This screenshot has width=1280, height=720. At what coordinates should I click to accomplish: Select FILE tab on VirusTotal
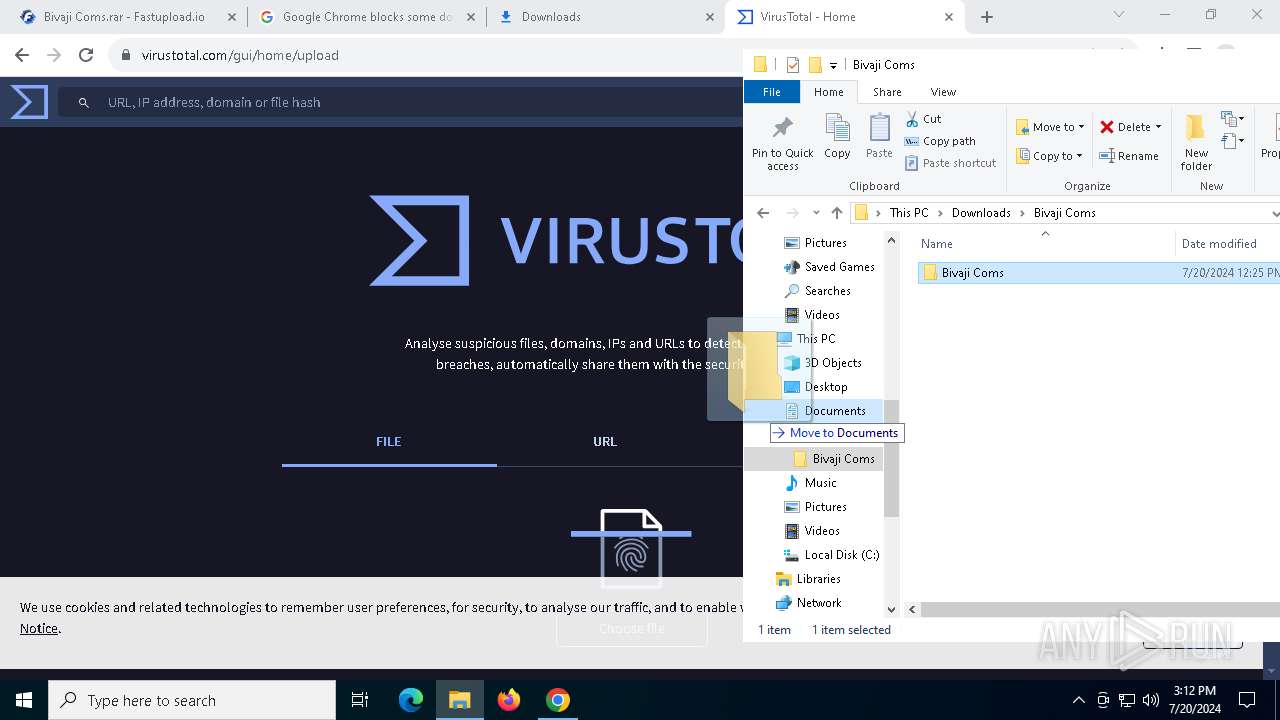point(389,441)
